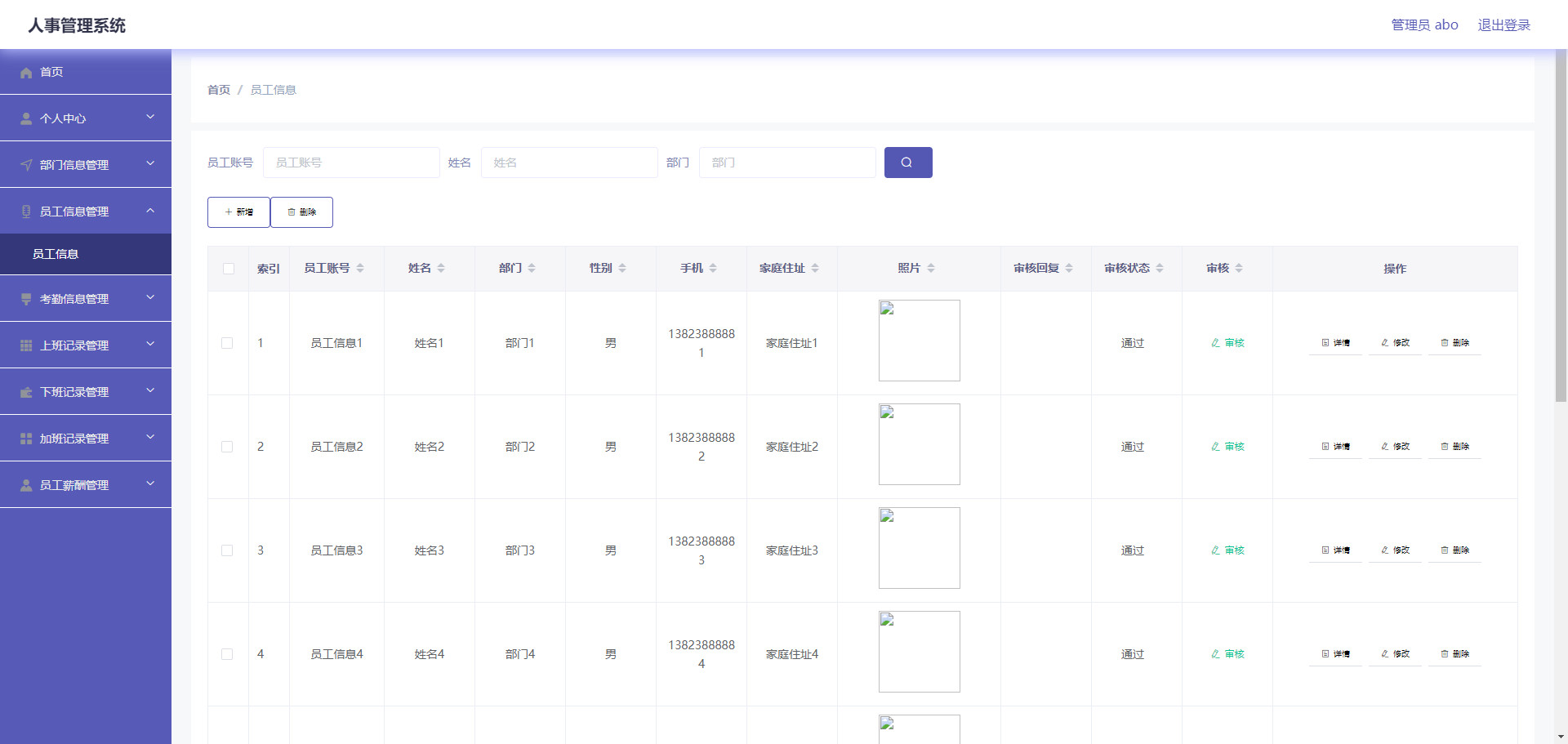This screenshot has height=744, width=1568.
Task: Toggle the select-all header checkbox
Action: pos(228,269)
